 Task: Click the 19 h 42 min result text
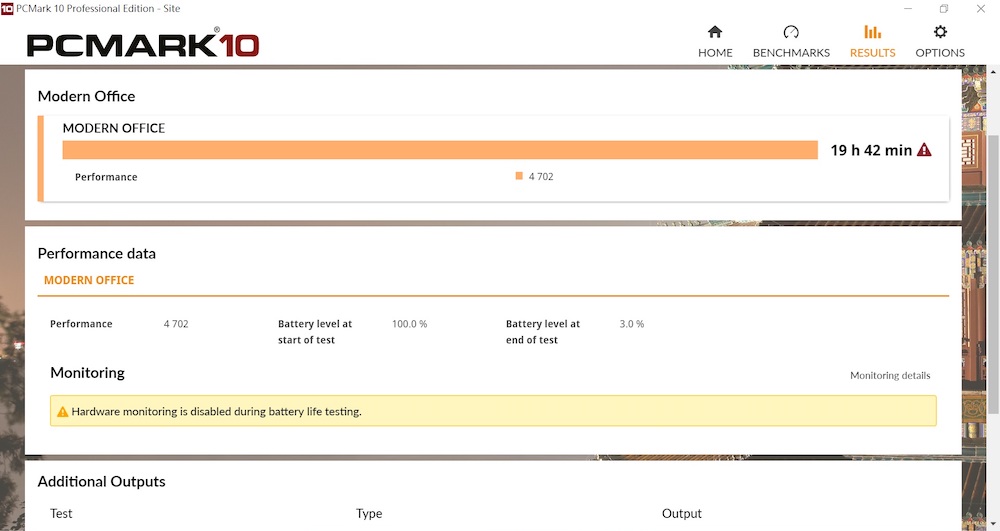(871, 150)
